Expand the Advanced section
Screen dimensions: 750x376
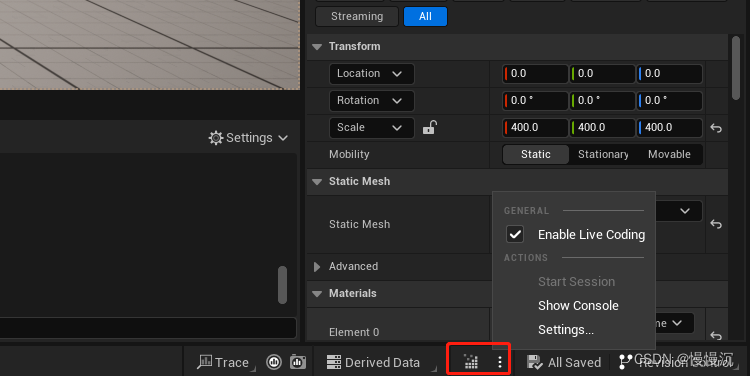[317, 266]
